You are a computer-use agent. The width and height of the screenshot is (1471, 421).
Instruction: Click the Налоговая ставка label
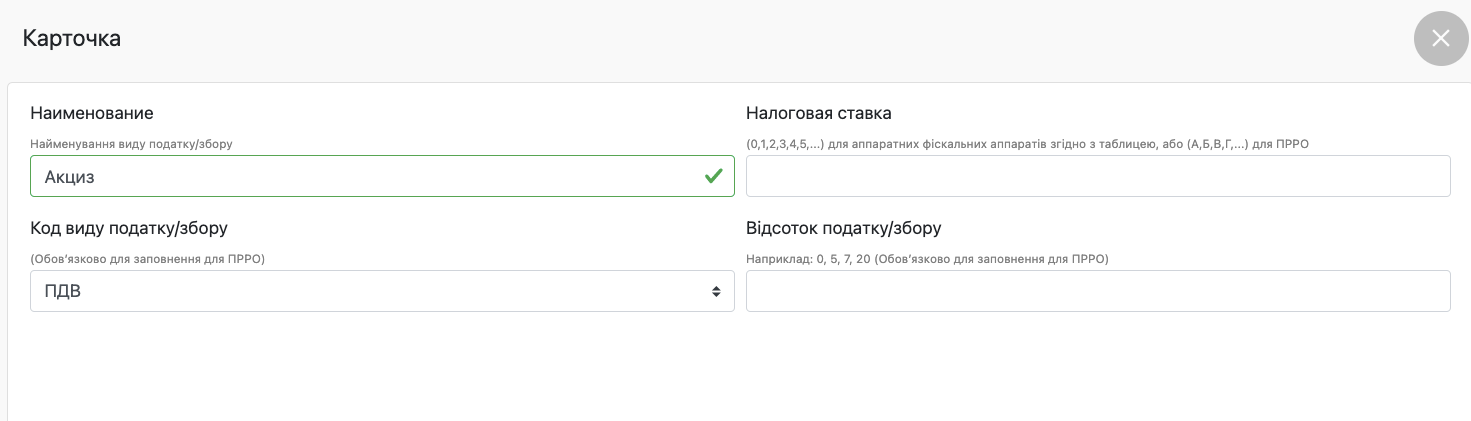(x=818, y=113)
